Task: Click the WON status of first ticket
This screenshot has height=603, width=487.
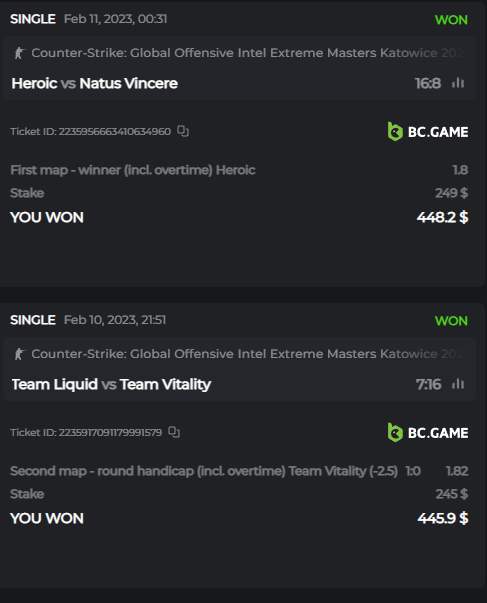Action: tap(451, 20)
